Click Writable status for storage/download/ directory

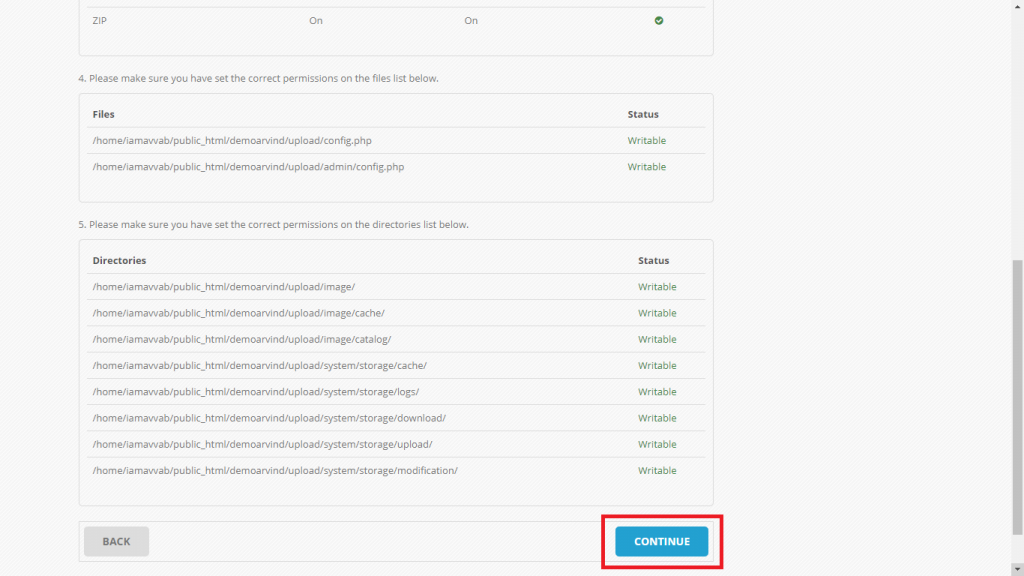pos(657,417)
